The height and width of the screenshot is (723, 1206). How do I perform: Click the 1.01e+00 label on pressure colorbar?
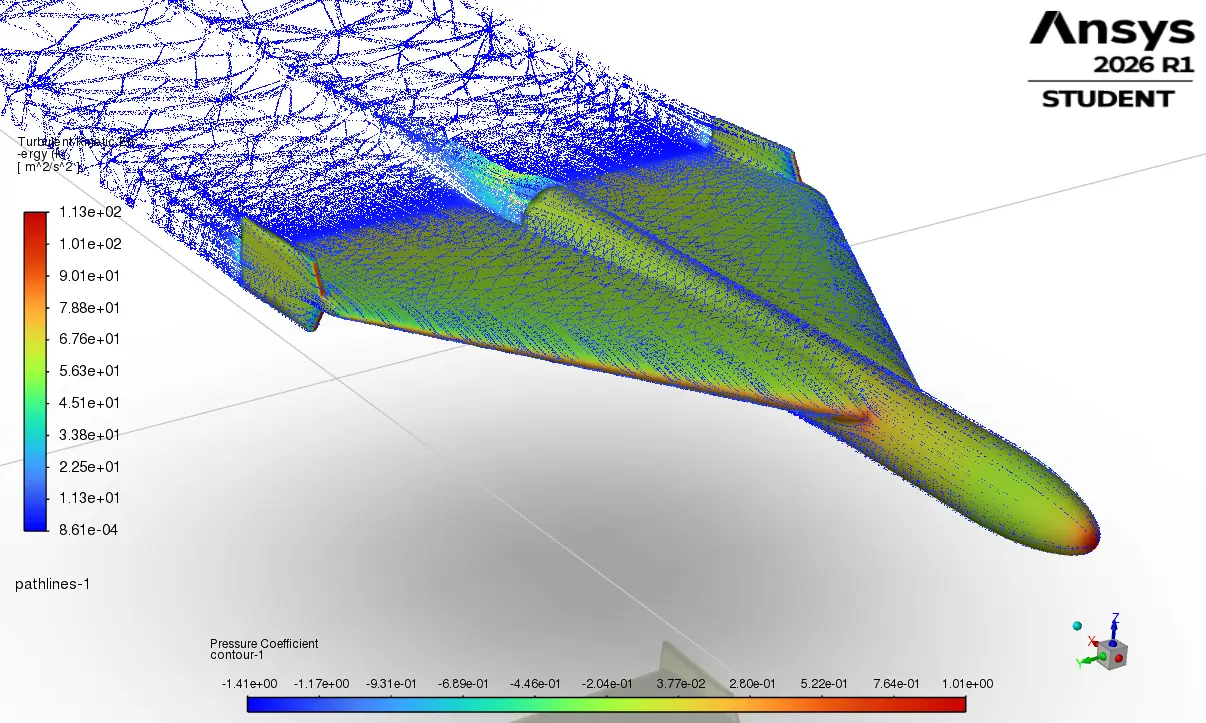point(966,683)
